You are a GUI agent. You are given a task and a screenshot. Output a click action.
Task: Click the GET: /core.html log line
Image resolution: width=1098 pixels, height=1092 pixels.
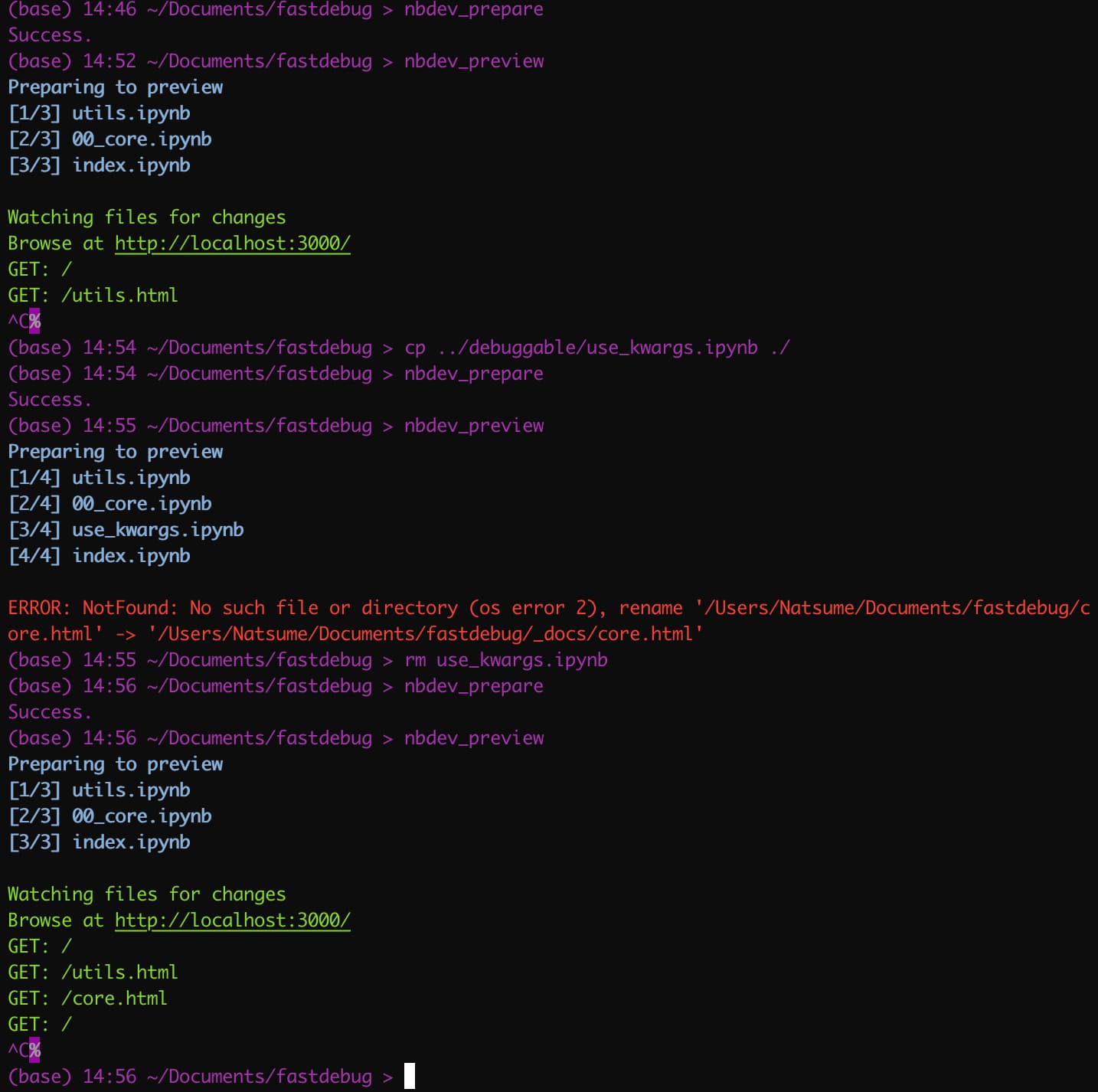(x=87, y=999)
